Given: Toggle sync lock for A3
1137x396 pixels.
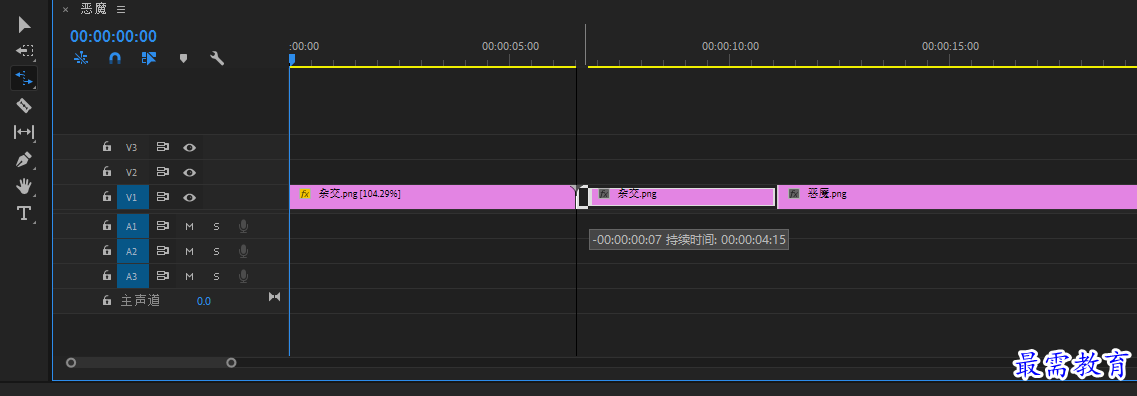Looking at the screenshot, I should coord(162,276).
